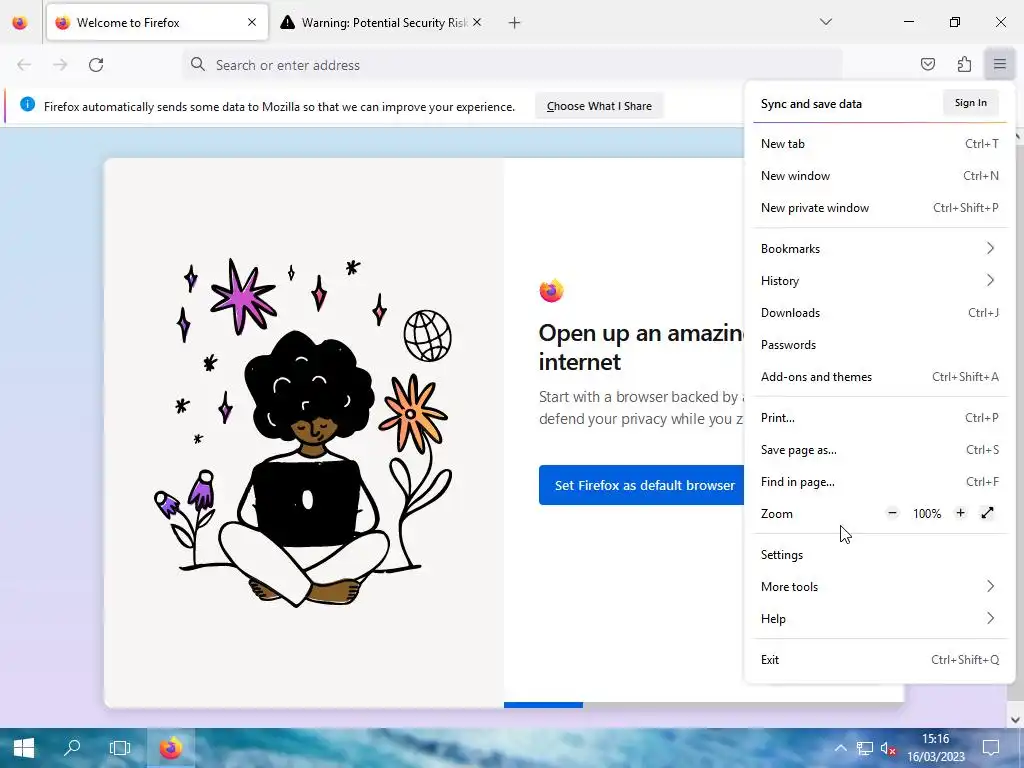The height and width of the screenshot is (768, 1024).
Task: Expand the More tools submenu
Action: pyautogui.click(x=880, y=586)
